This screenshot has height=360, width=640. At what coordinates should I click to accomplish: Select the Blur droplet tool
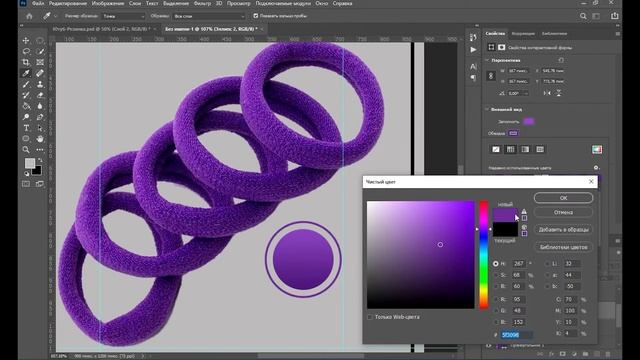[x=40, y=106]
